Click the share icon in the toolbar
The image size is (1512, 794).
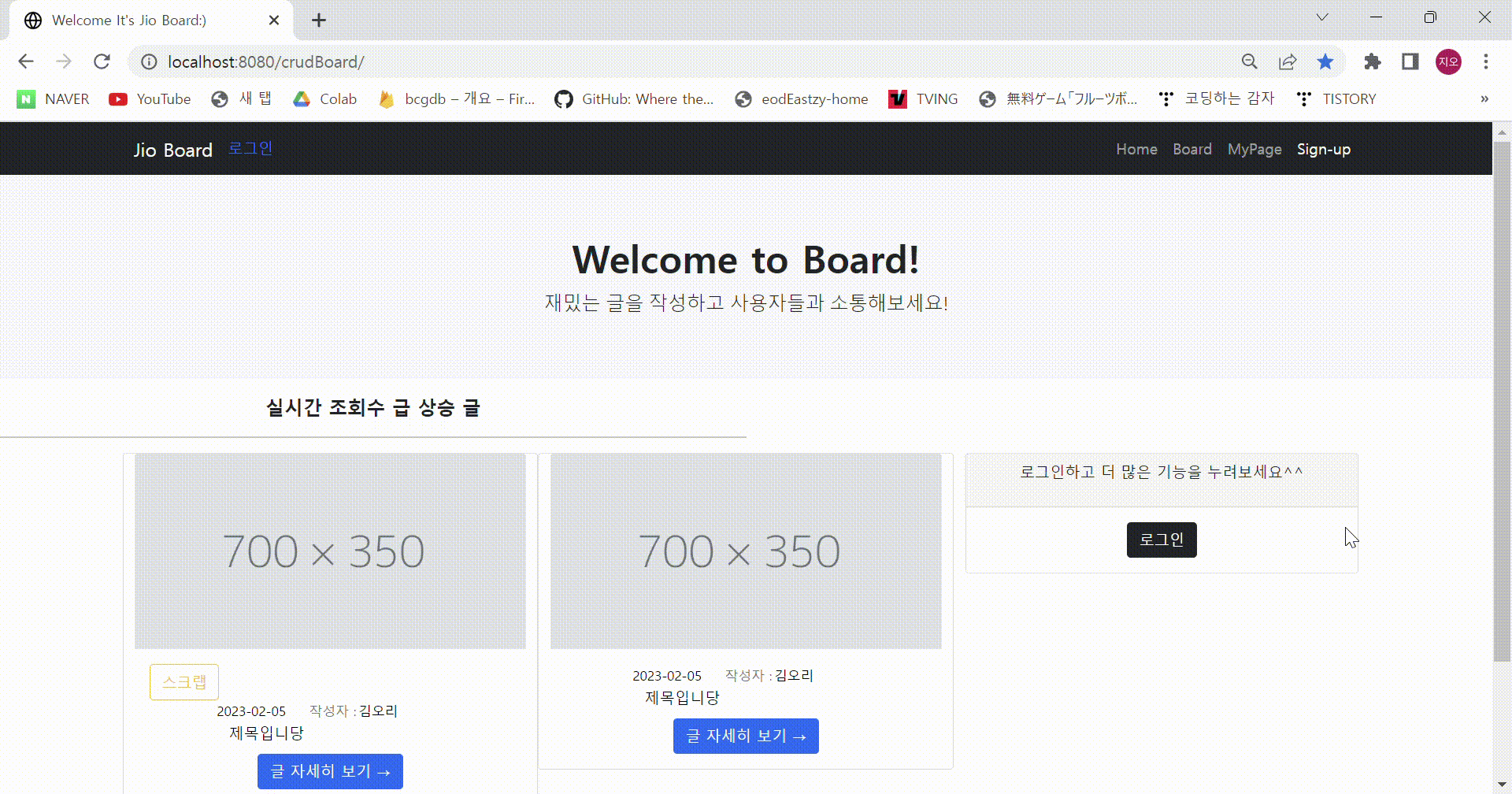point(1288,61)
